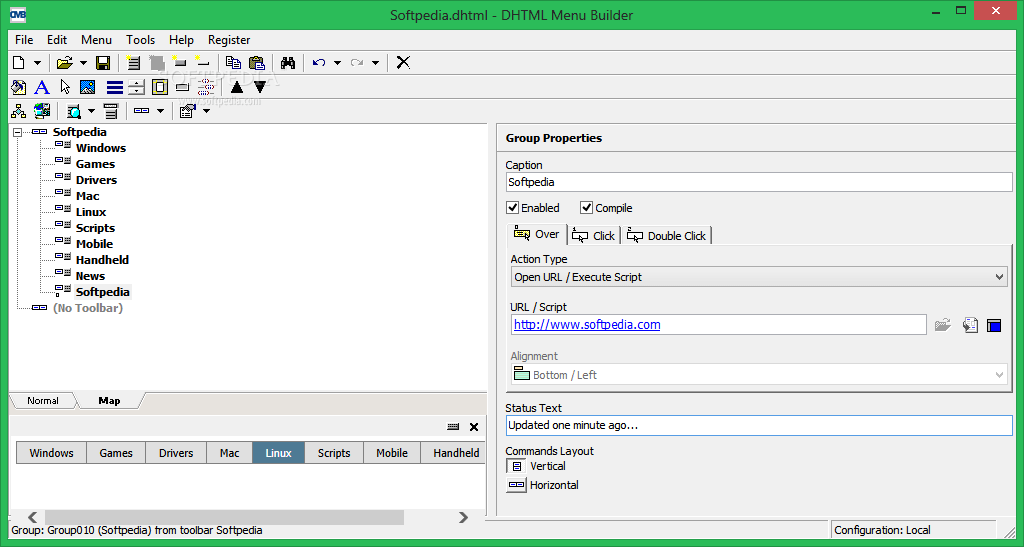Select the Over event tab
The image size is (1024, 547).
(537, 234)
